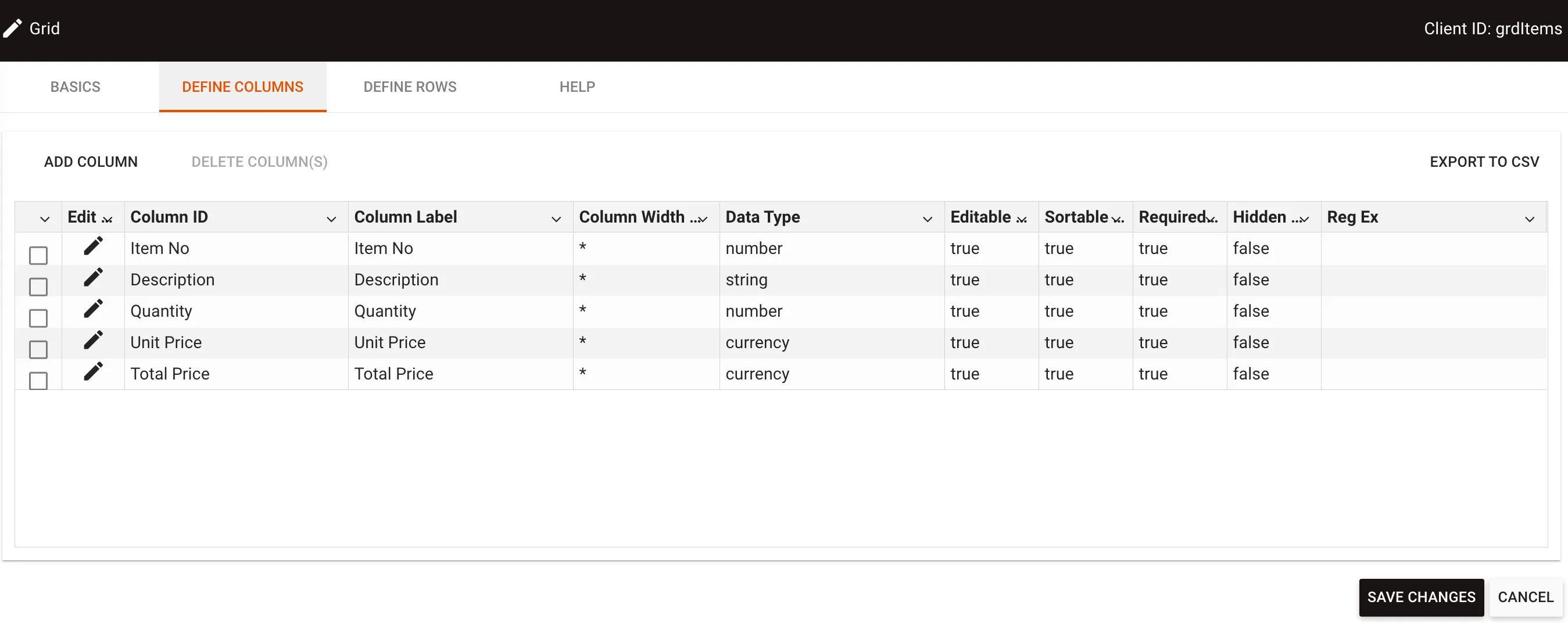Click the Grid pencil icon in the header
1568x623 pixels.
[13, 28]
